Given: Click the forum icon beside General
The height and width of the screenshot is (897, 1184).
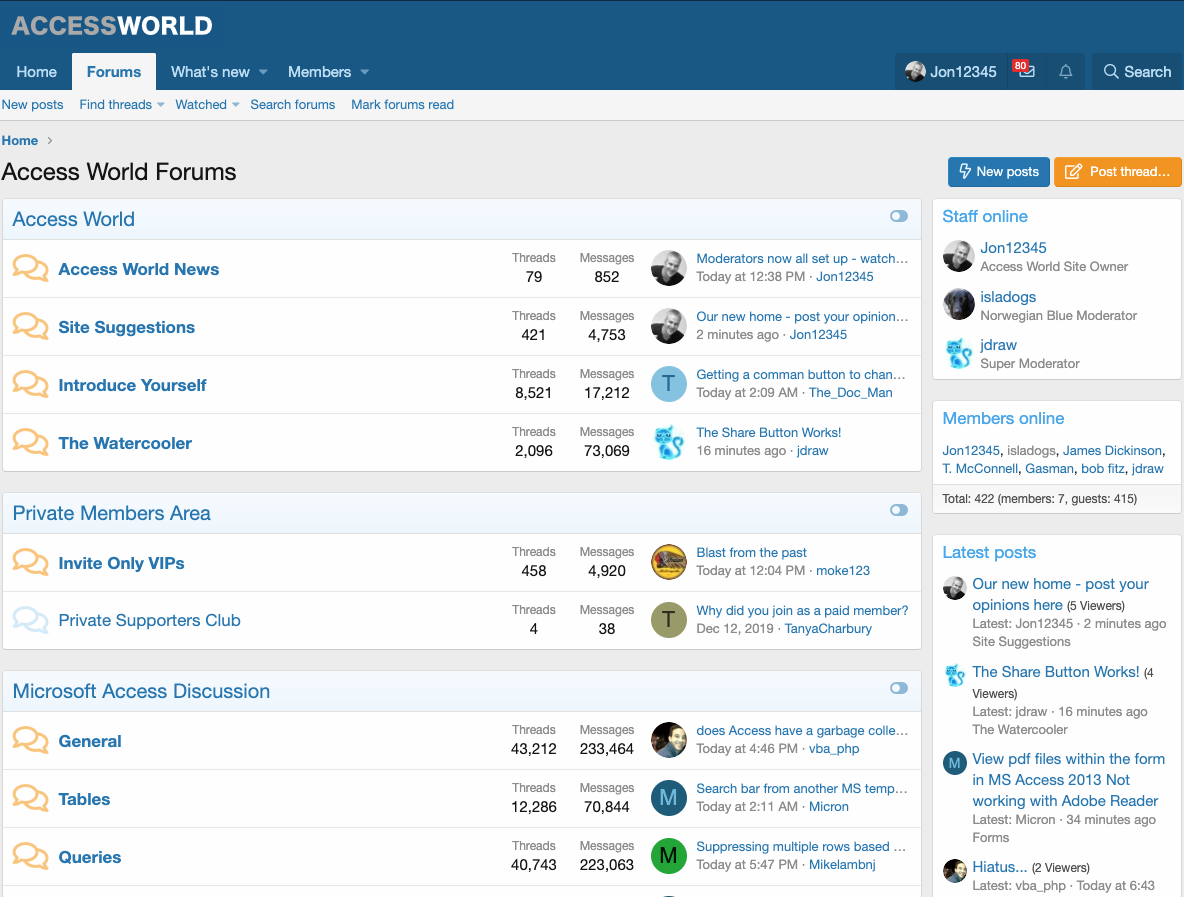Looking at the screenshot, I should tap(30, 741).
